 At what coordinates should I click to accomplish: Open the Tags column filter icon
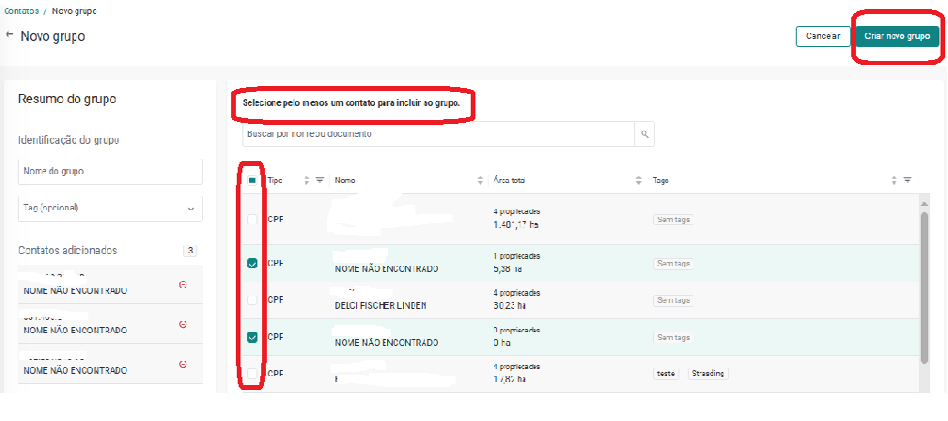(x=907, y=180)
